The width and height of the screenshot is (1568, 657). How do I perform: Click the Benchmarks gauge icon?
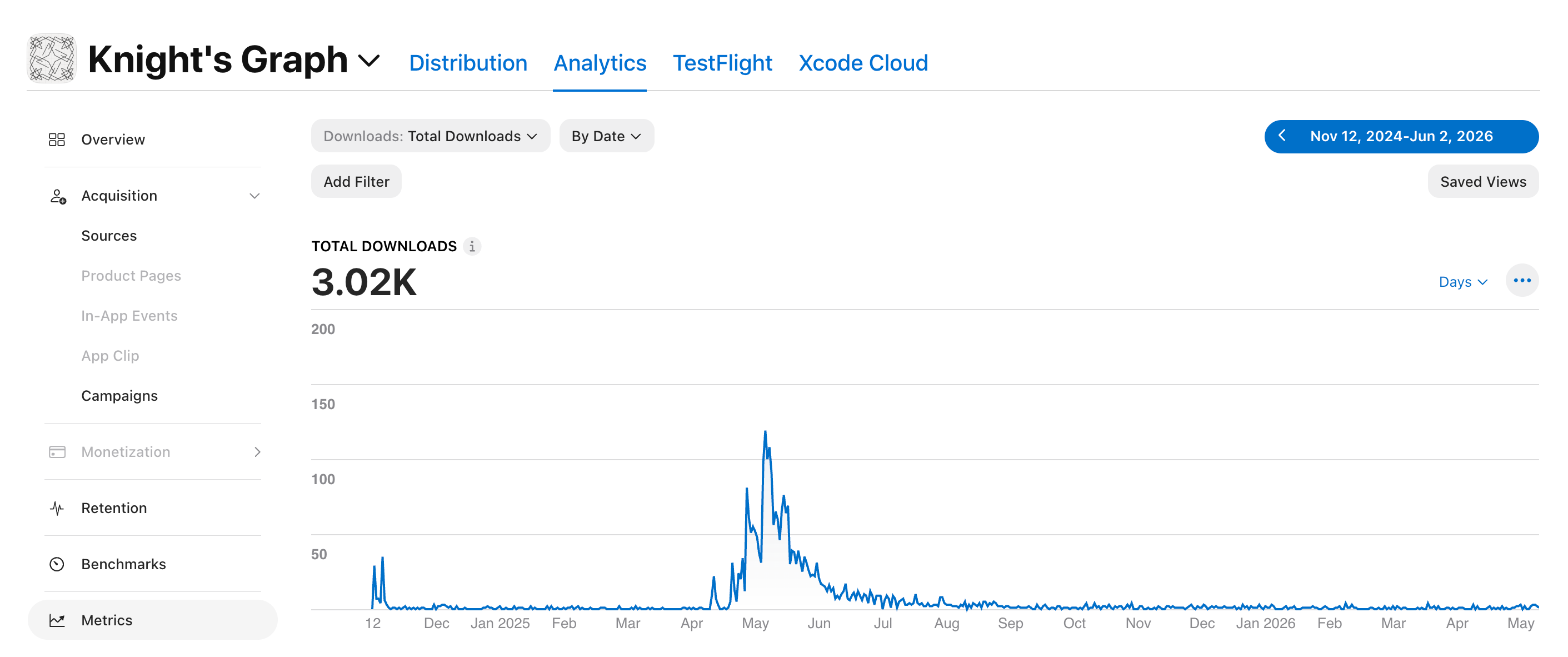(x=57, y=564)
